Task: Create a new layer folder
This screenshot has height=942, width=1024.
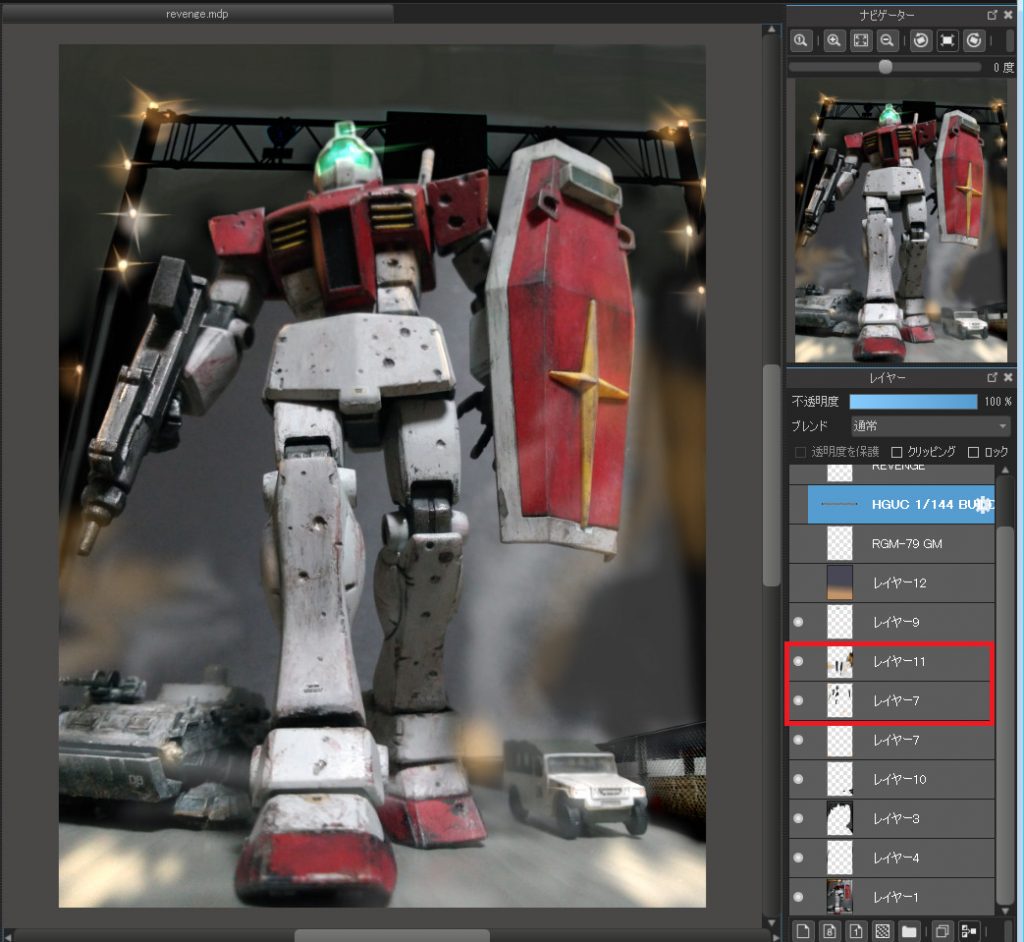Action: coord(908,931)
